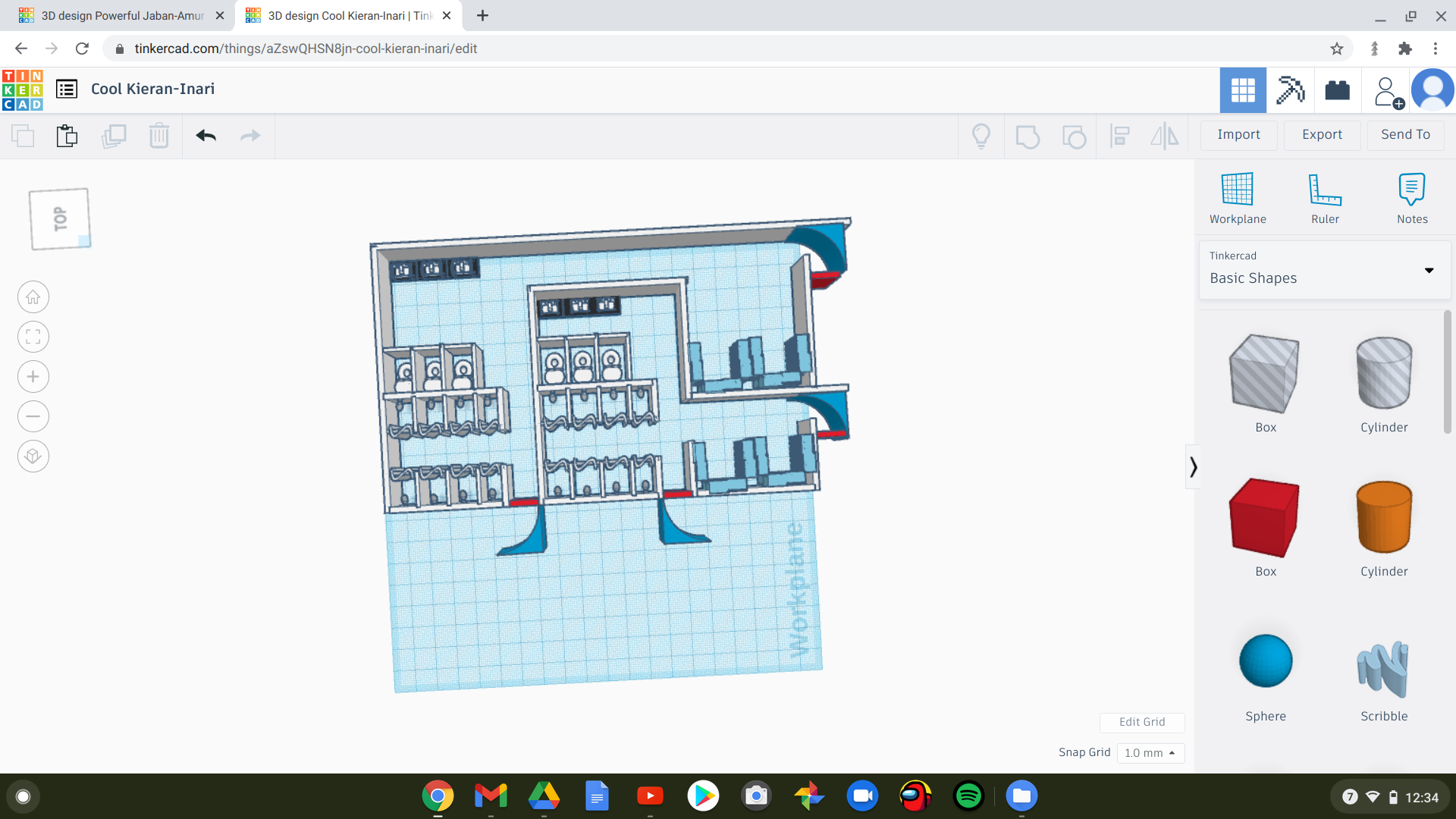This screenshot has height=819, width=1456.
Task: Open the user profile avatar
Action: pos(1432,89)
